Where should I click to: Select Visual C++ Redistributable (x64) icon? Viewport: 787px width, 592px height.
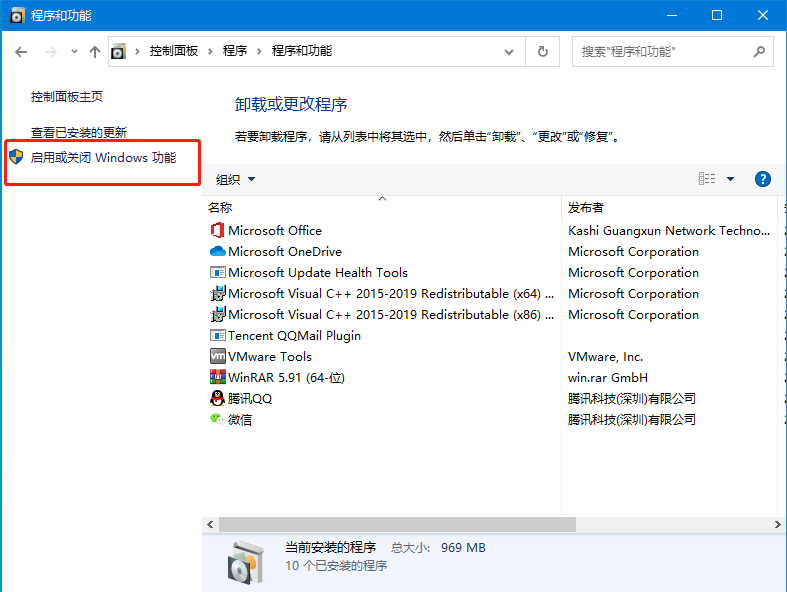[217, 293]
